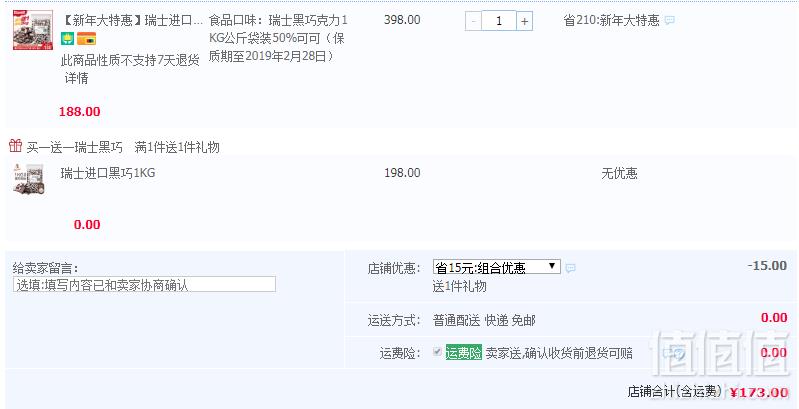The image size is (799, 409).
Task: Click the seller message input field
Action: pos(144,284)
